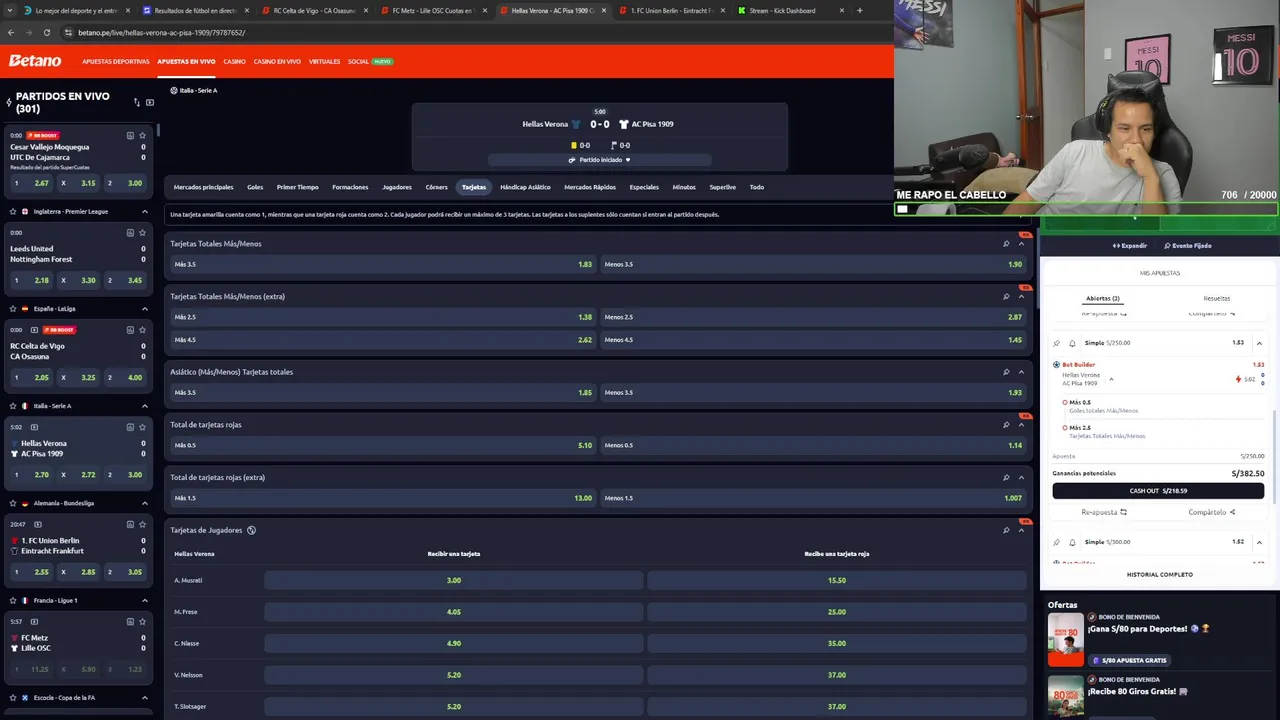1280x720 pixels.
Task: Click the live stream filter icon in sidebar header
Action: point(150,102)
